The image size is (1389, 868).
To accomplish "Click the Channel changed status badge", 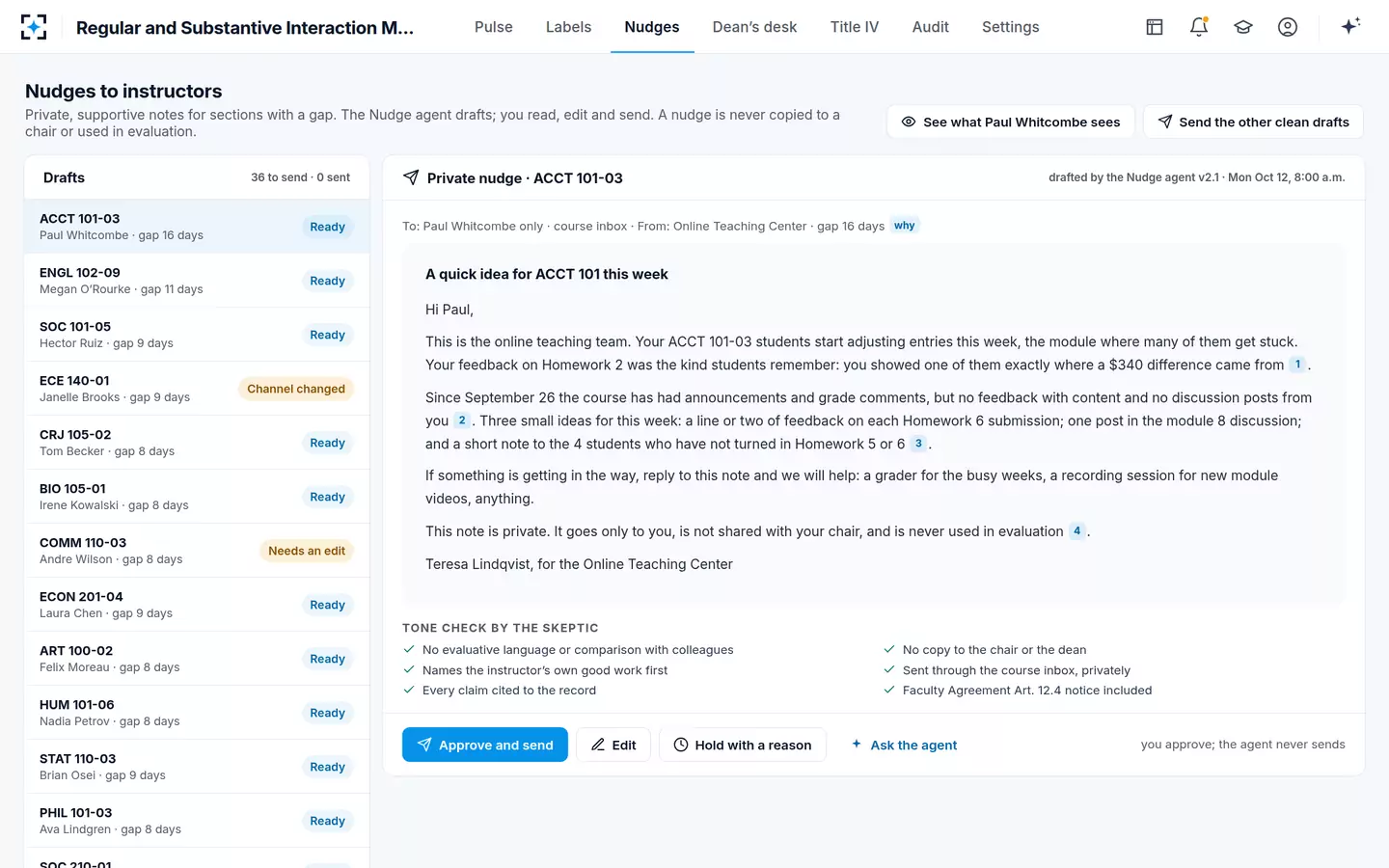I will (296, 389).
